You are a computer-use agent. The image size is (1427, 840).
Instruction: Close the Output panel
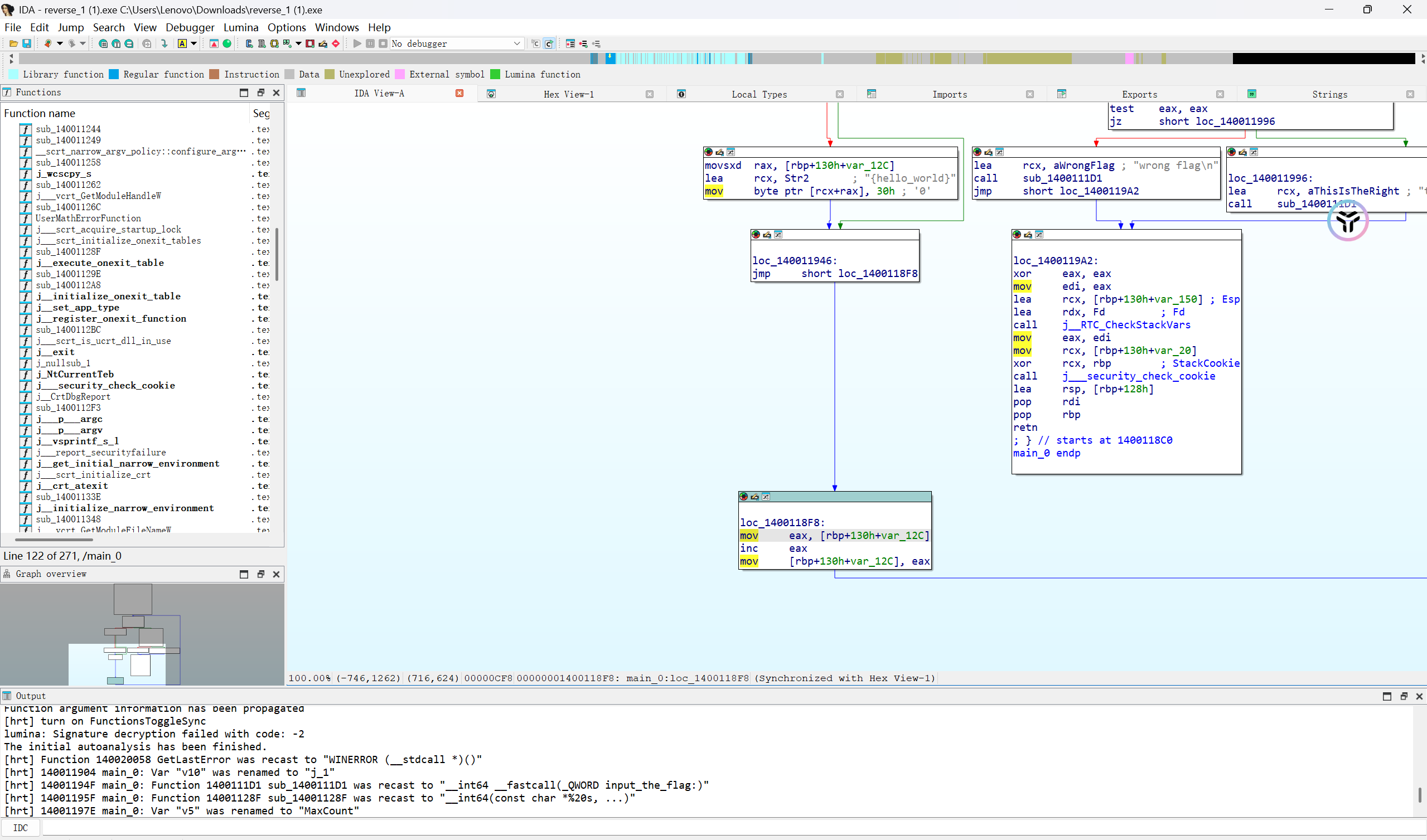click(x=1419, y=696)
